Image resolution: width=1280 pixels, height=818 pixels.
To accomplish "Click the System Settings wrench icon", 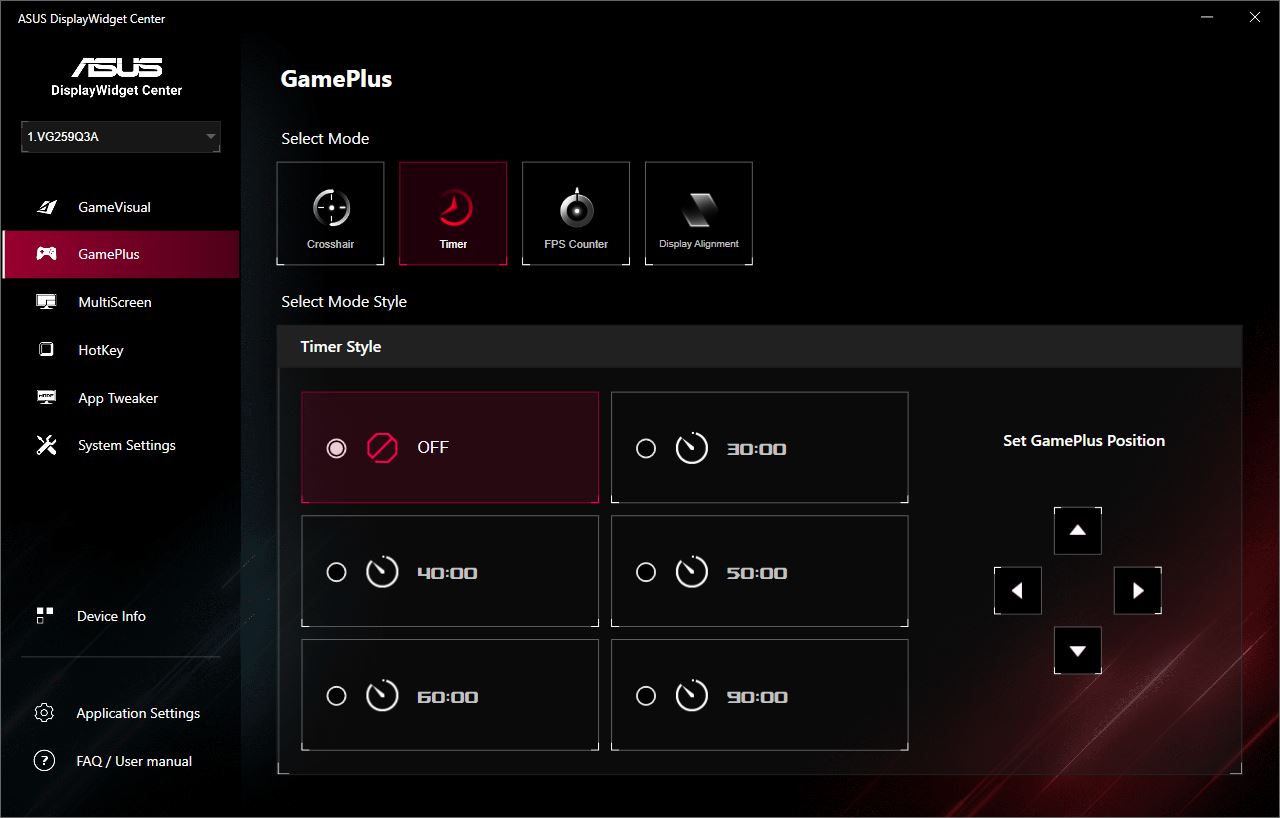I will pyautogui.click(x=46, y=445).
